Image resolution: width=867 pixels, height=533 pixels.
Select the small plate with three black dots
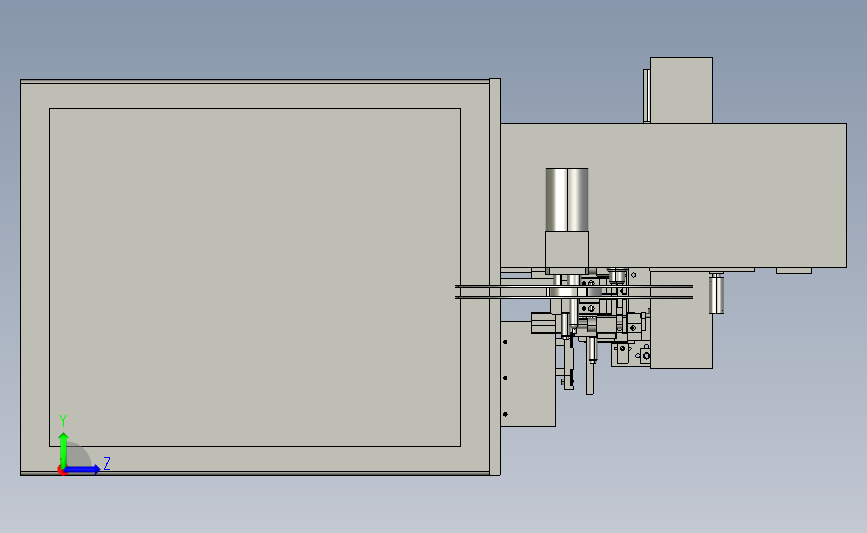[528, 374]
